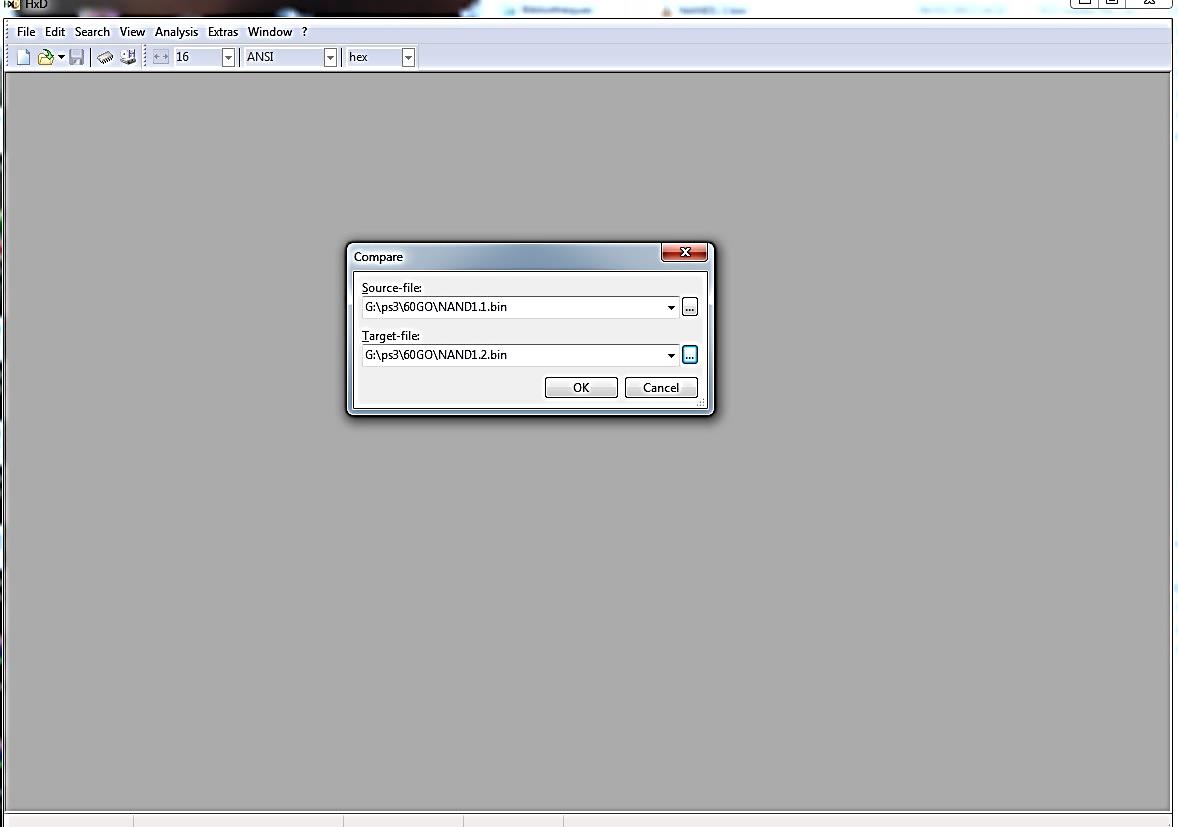Browse for target file with ellipsis button
The height and width of the screenshot is (827, 1178).
pyautogui.click(x=689, y=355)
